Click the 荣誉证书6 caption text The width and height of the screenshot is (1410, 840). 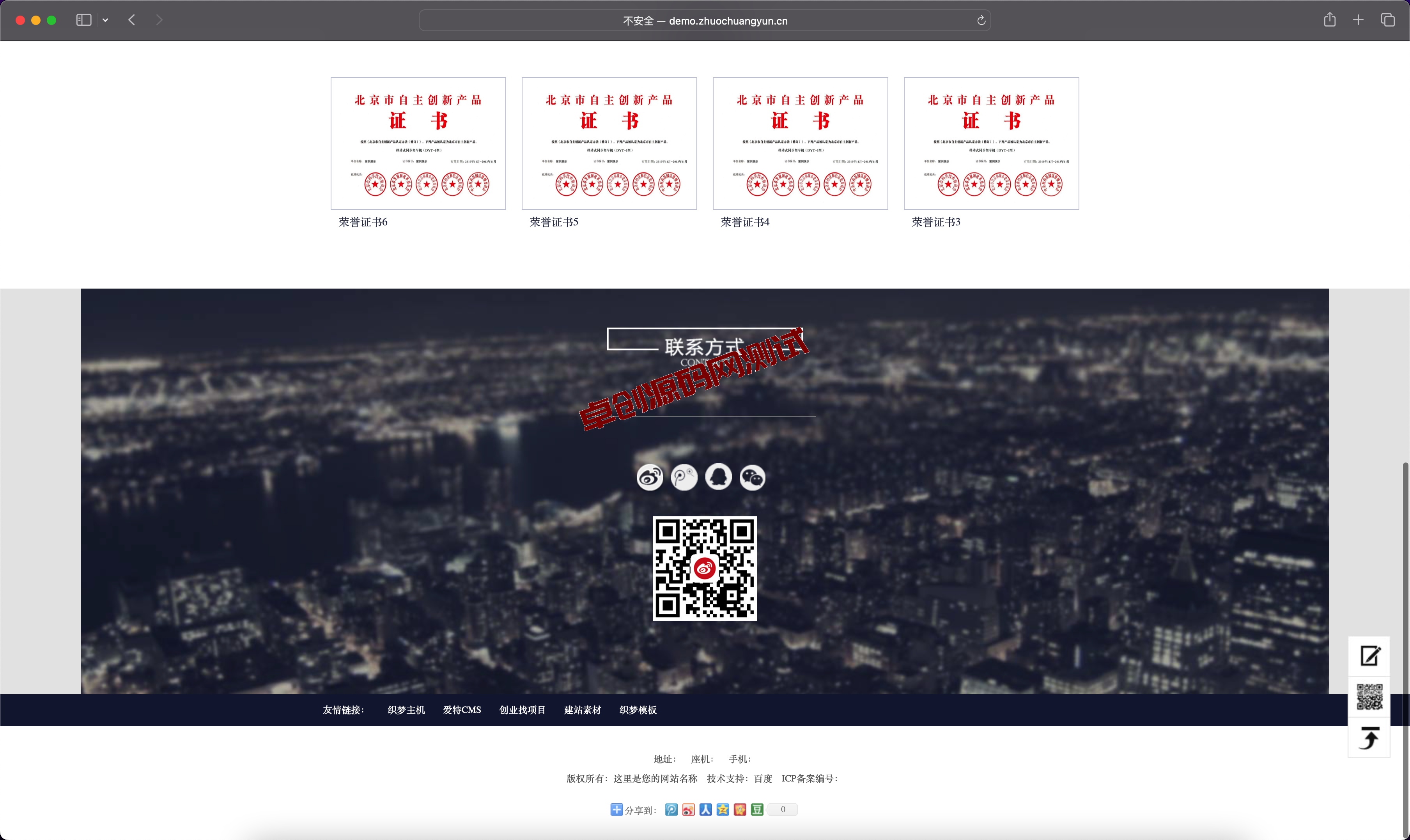[x=363, y=222]
